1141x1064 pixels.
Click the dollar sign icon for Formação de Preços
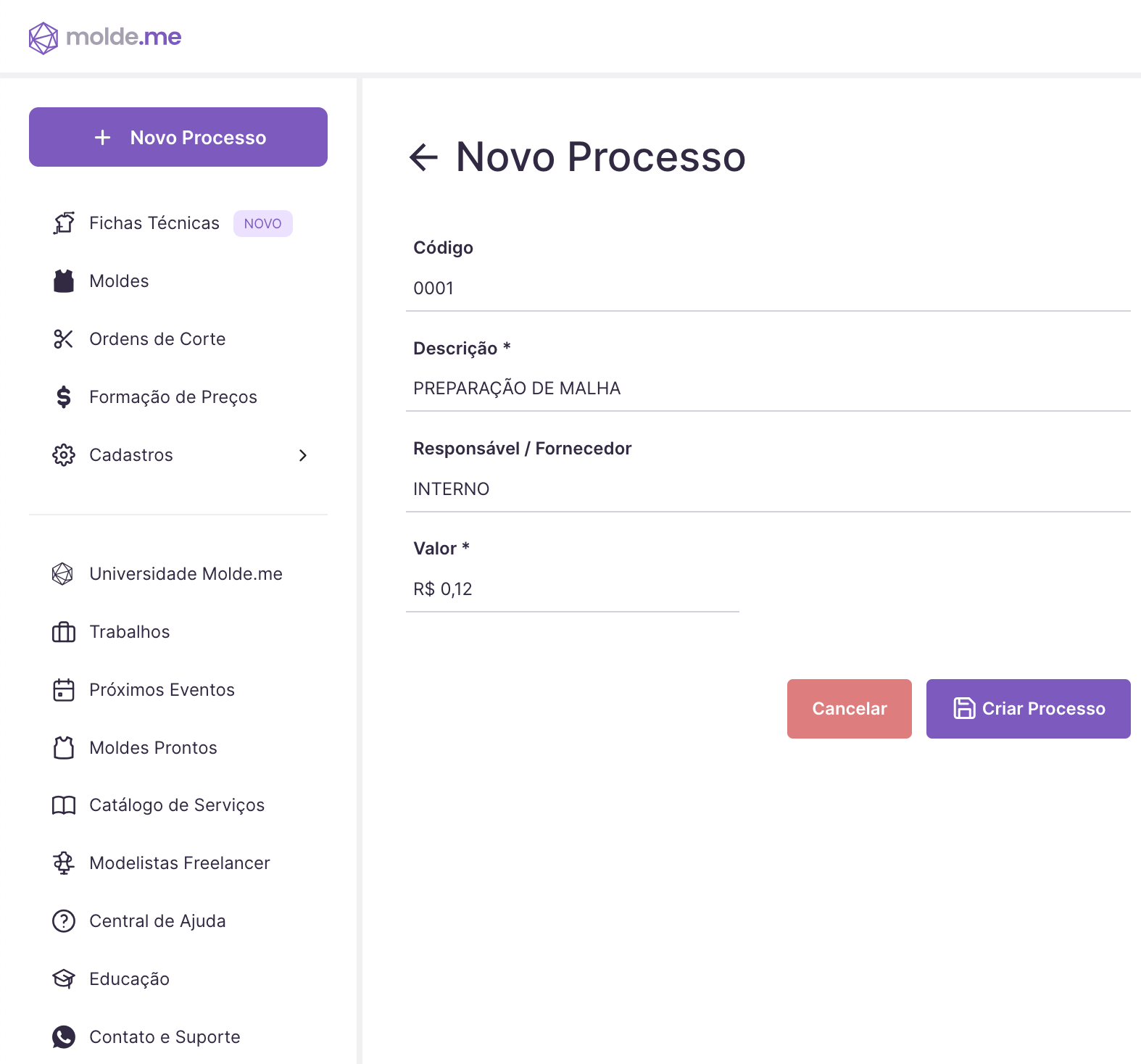pos(64,397)
